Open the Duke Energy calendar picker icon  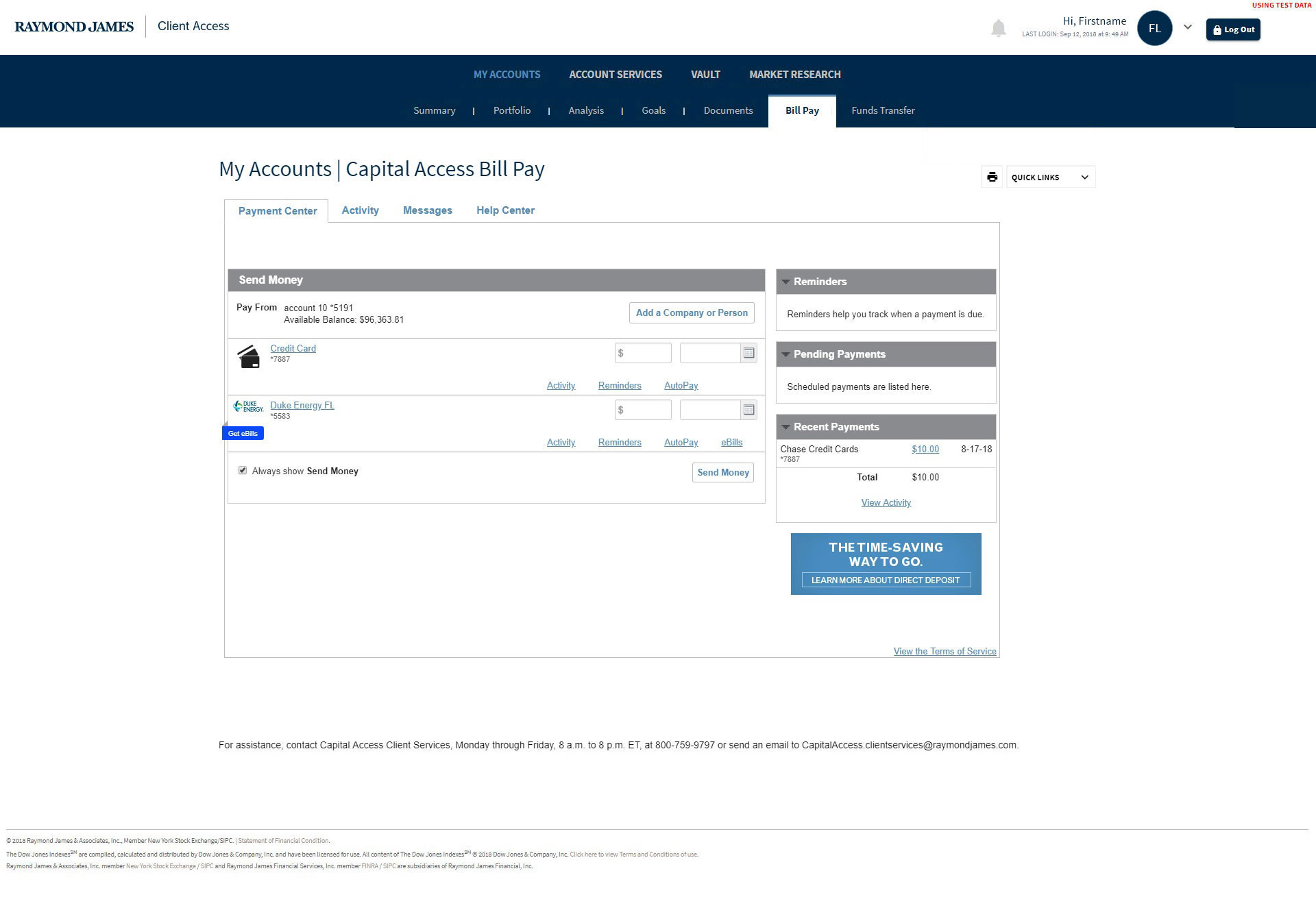(x=749, y=410)
